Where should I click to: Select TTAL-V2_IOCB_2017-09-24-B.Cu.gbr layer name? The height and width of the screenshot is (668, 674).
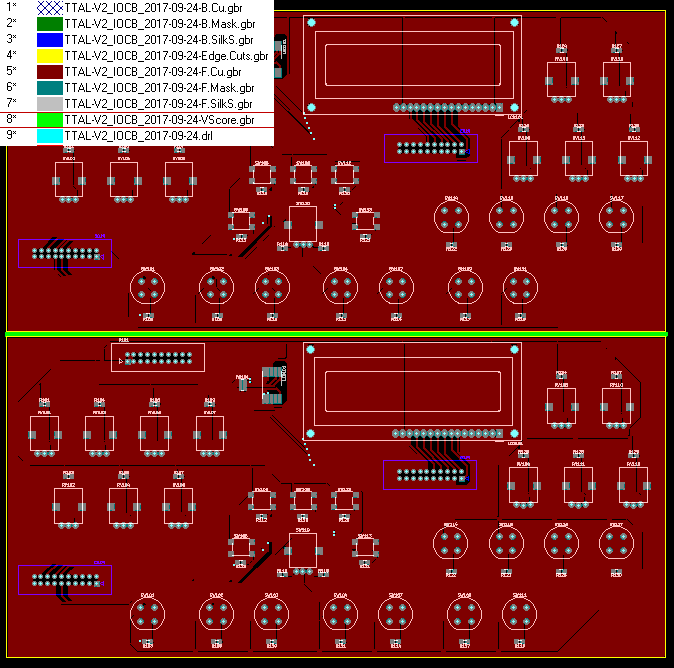[x=153, y=8]
